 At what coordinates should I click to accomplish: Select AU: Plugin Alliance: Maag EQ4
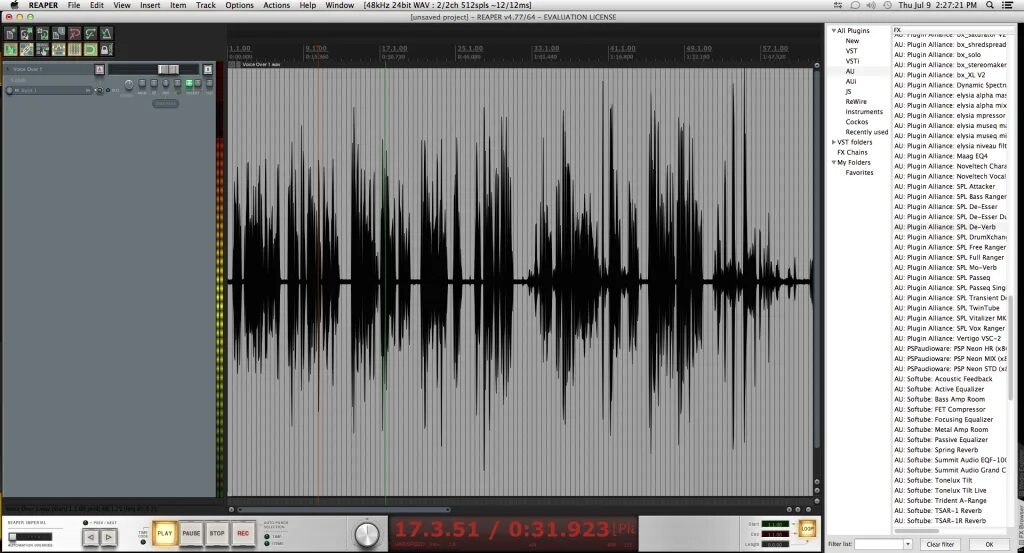coord(941,156)
